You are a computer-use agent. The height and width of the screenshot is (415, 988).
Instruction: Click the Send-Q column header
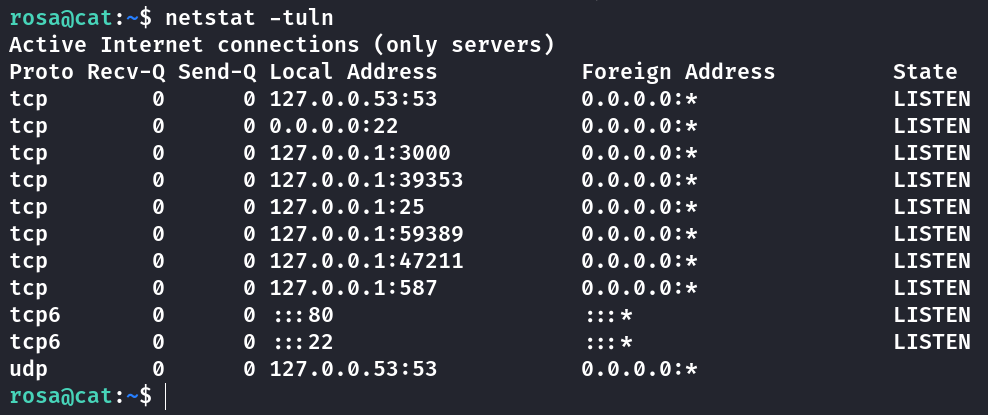pyautogui.click(x=217, y=72)
